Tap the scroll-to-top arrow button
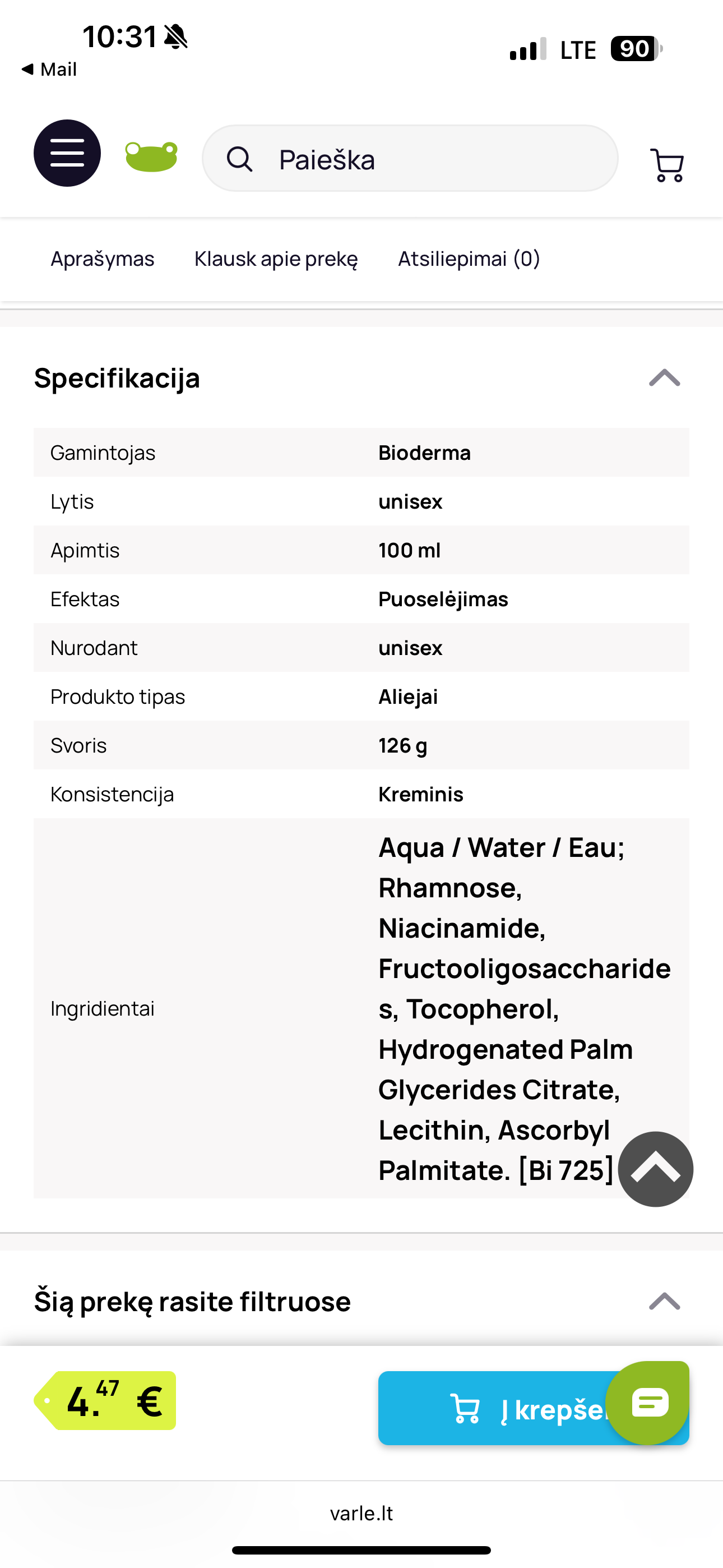 point(655,1169)
